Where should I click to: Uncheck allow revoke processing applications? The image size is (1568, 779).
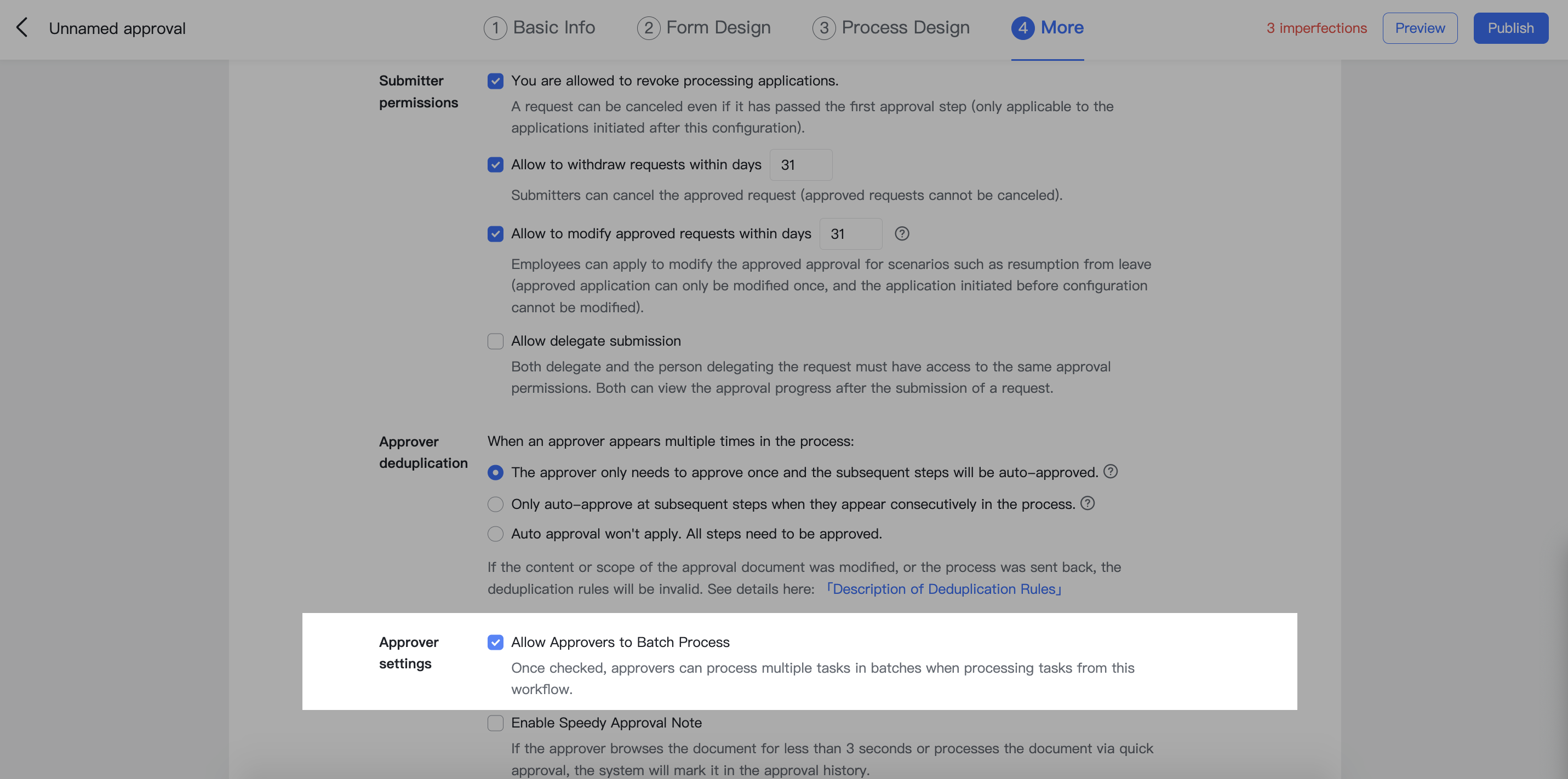pyautogui.click(x=495, y=81)
